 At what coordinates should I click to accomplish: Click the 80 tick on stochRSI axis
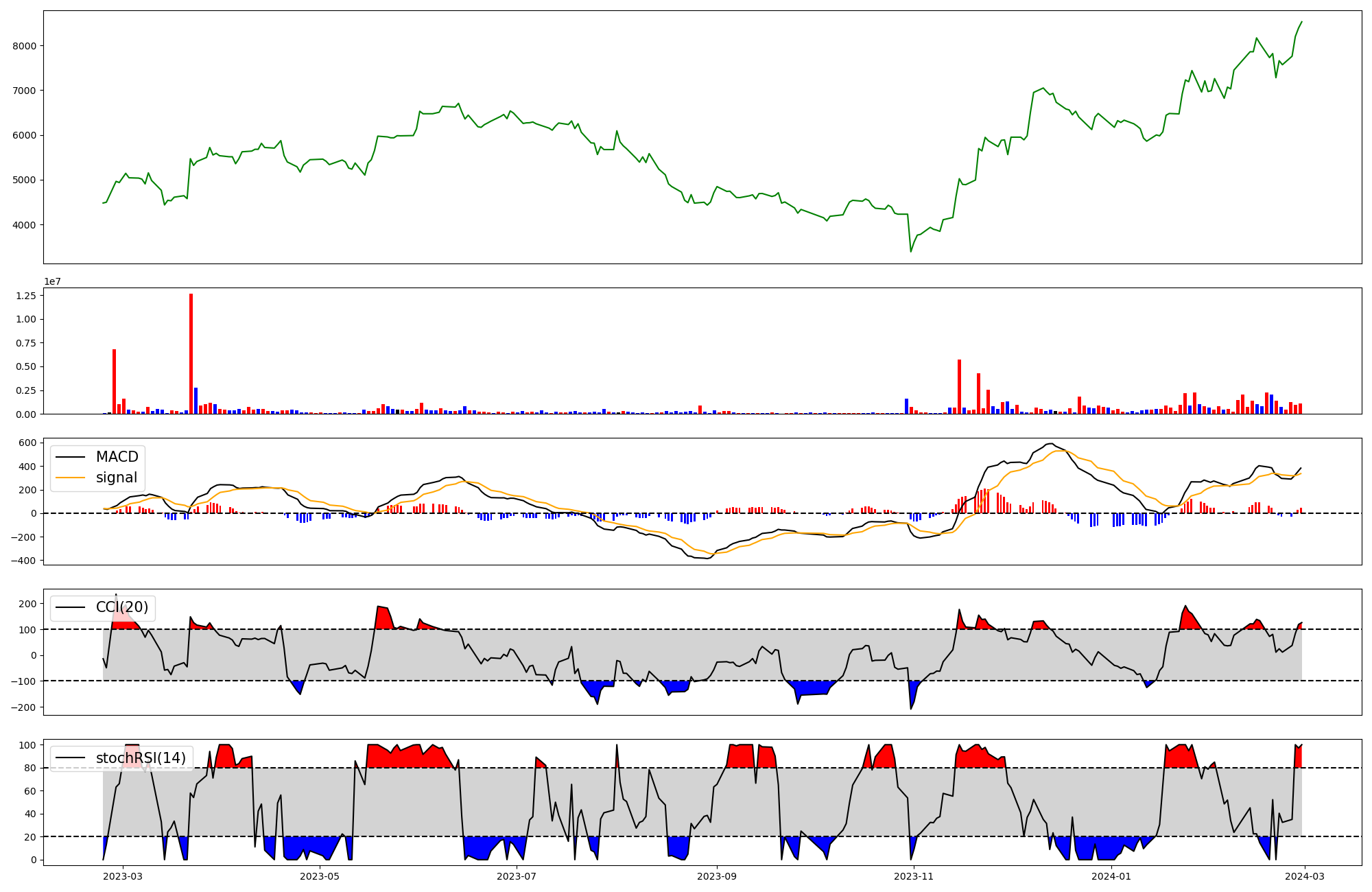(x=29, y=768)
